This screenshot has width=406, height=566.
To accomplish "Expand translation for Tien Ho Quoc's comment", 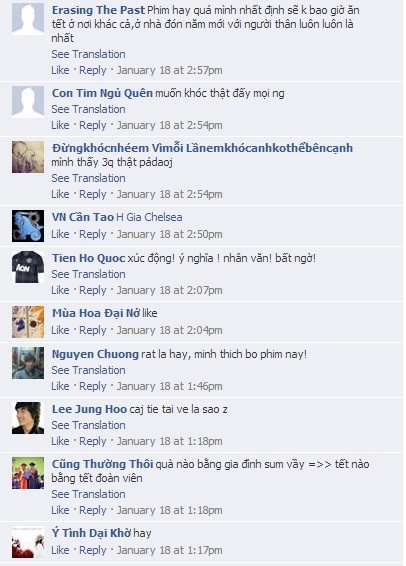I will [x=88, y=274].
